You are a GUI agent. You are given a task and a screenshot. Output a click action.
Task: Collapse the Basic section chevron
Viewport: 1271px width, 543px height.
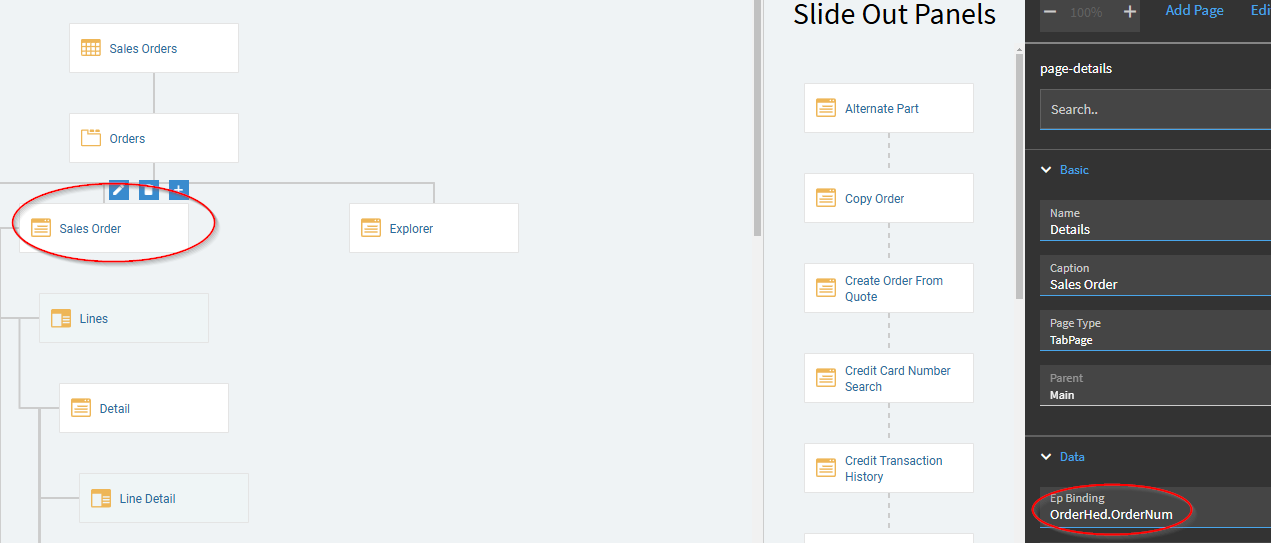pos(1046,170)
